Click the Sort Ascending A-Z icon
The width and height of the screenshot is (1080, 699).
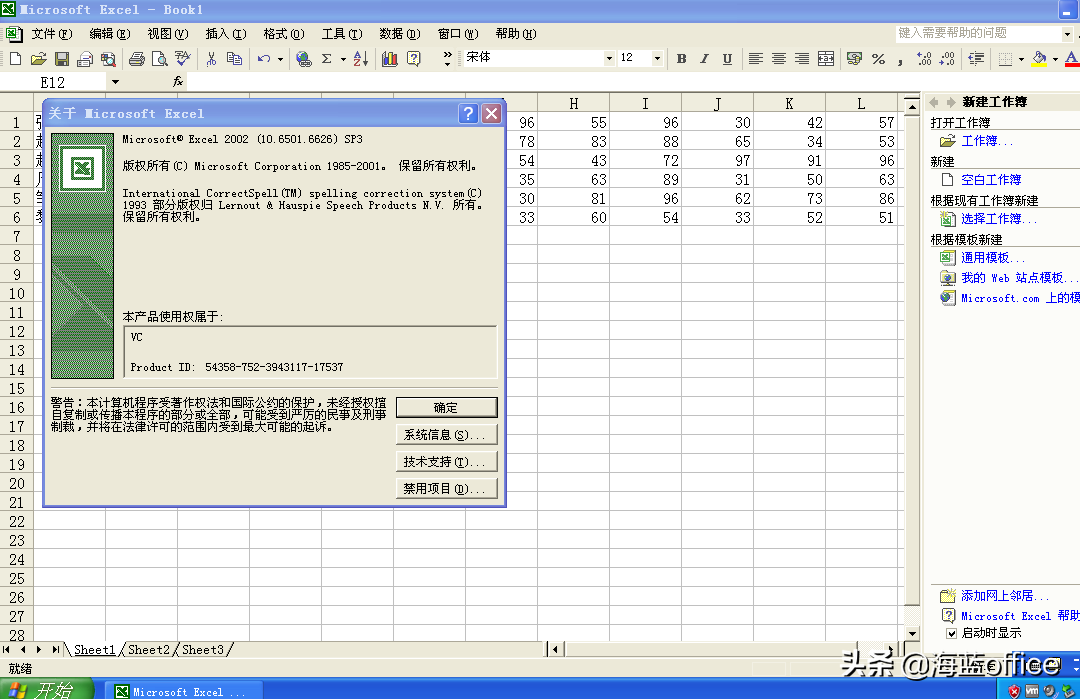click(360, 59)
